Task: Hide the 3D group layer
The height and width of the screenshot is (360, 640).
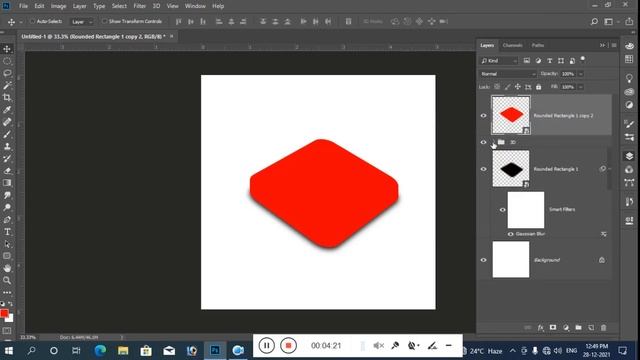Action: (x=483, y=142)
